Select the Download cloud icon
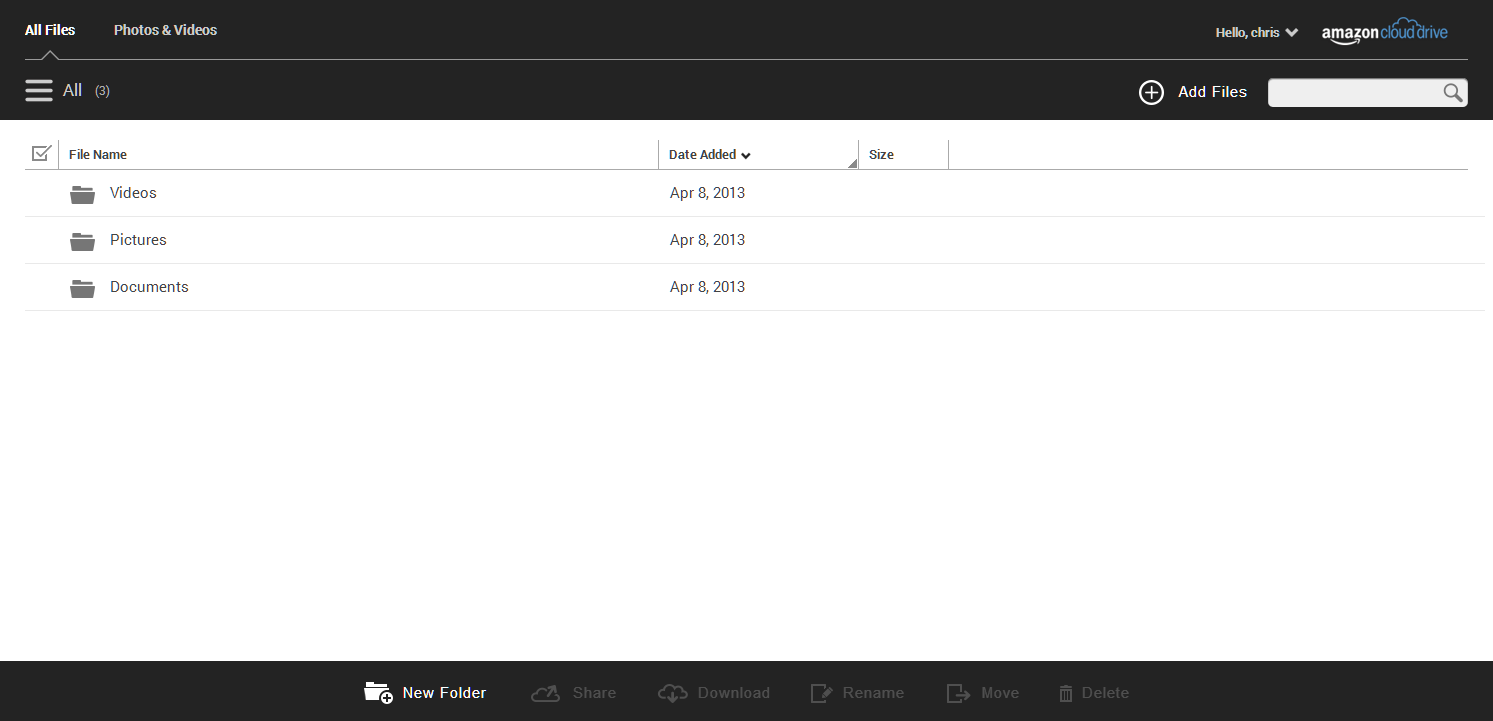The height and width of the screenshot is (721, 1493). tap(672, 692)
